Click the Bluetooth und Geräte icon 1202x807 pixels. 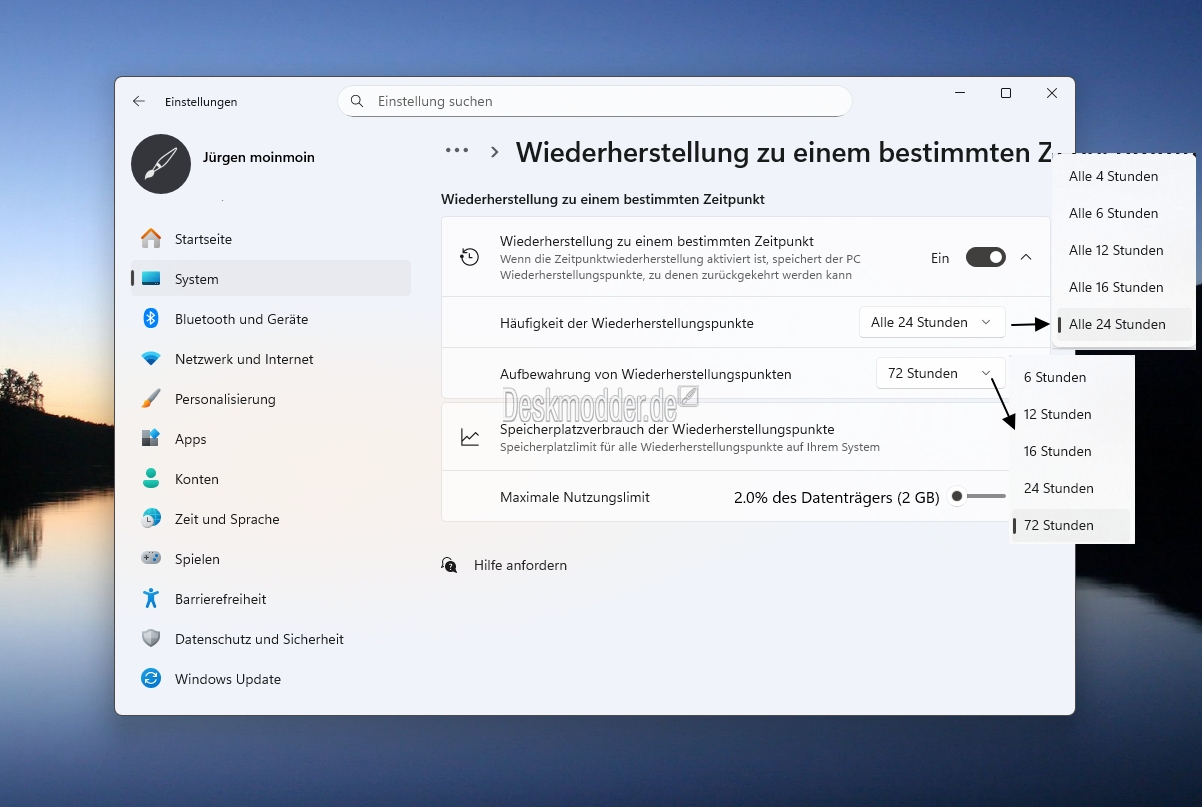pos(151,319)
